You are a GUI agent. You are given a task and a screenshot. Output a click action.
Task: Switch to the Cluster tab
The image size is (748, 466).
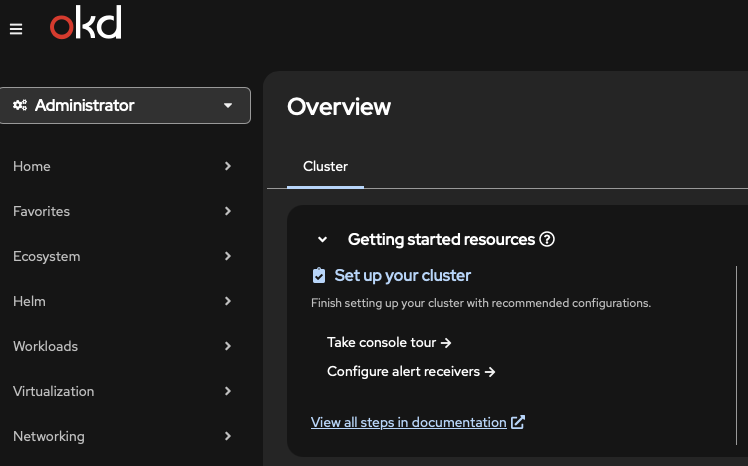point(325,166)
